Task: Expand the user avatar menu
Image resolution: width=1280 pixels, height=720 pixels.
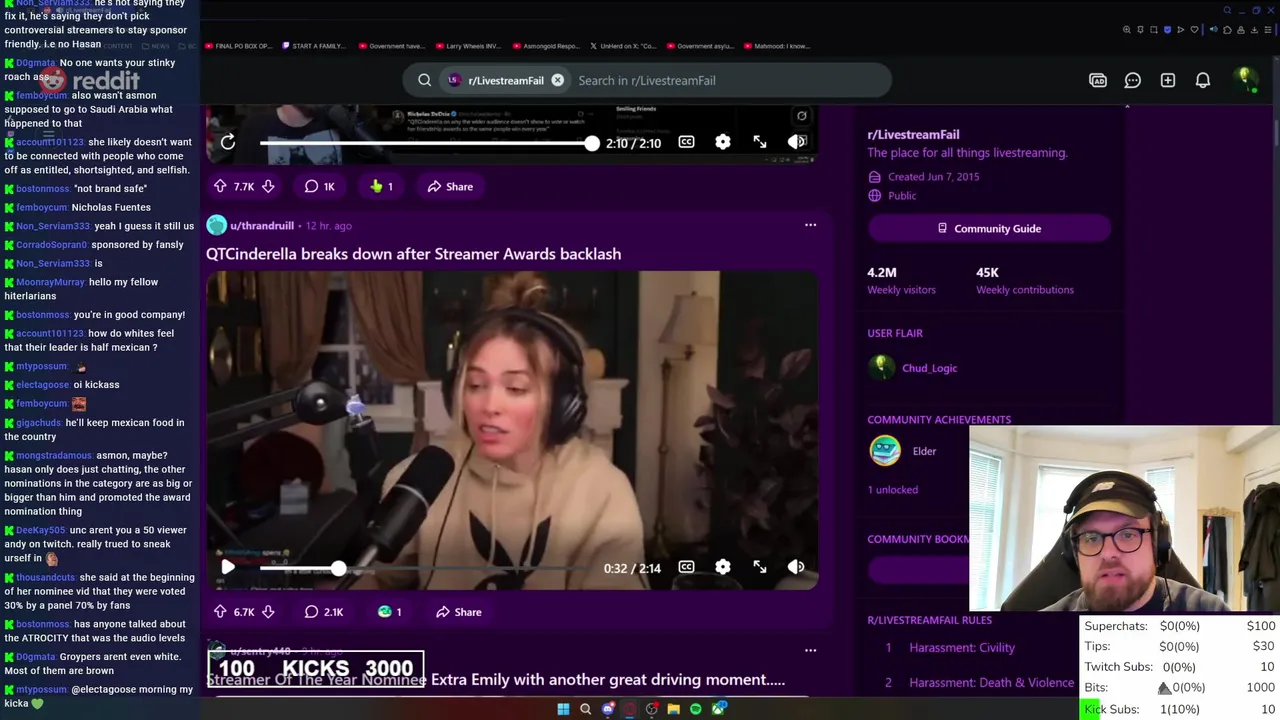Action: pos(1245,79)
